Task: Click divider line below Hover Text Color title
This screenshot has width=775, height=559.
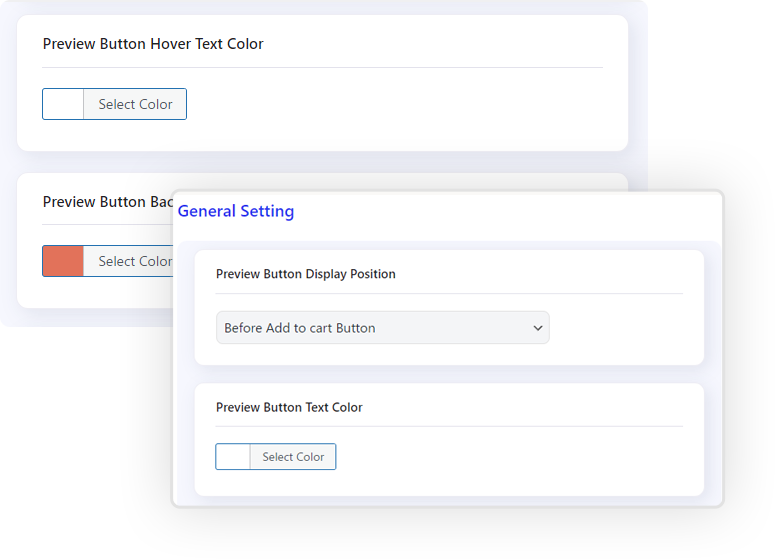Action: (x=322, y=67)
